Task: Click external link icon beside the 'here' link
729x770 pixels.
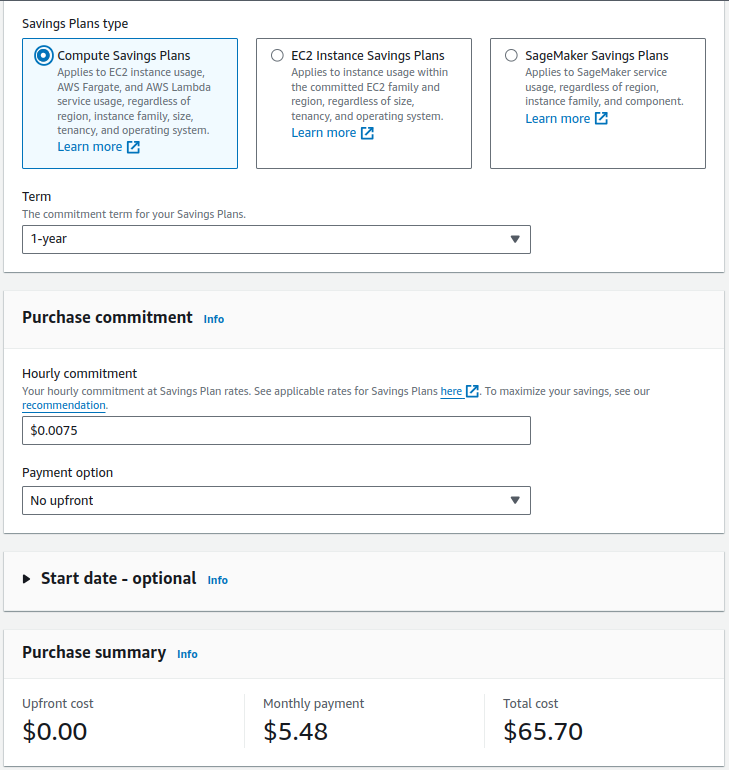Action: (x=472, y=391)
